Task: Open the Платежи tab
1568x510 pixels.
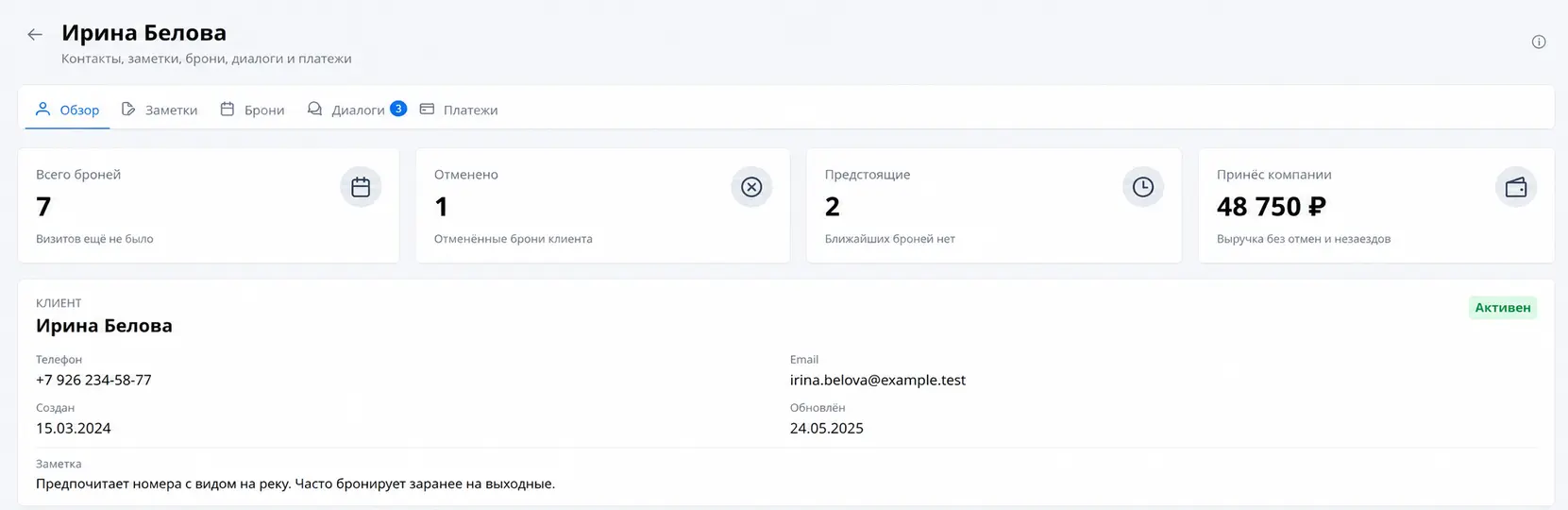Action: (459, 110)
